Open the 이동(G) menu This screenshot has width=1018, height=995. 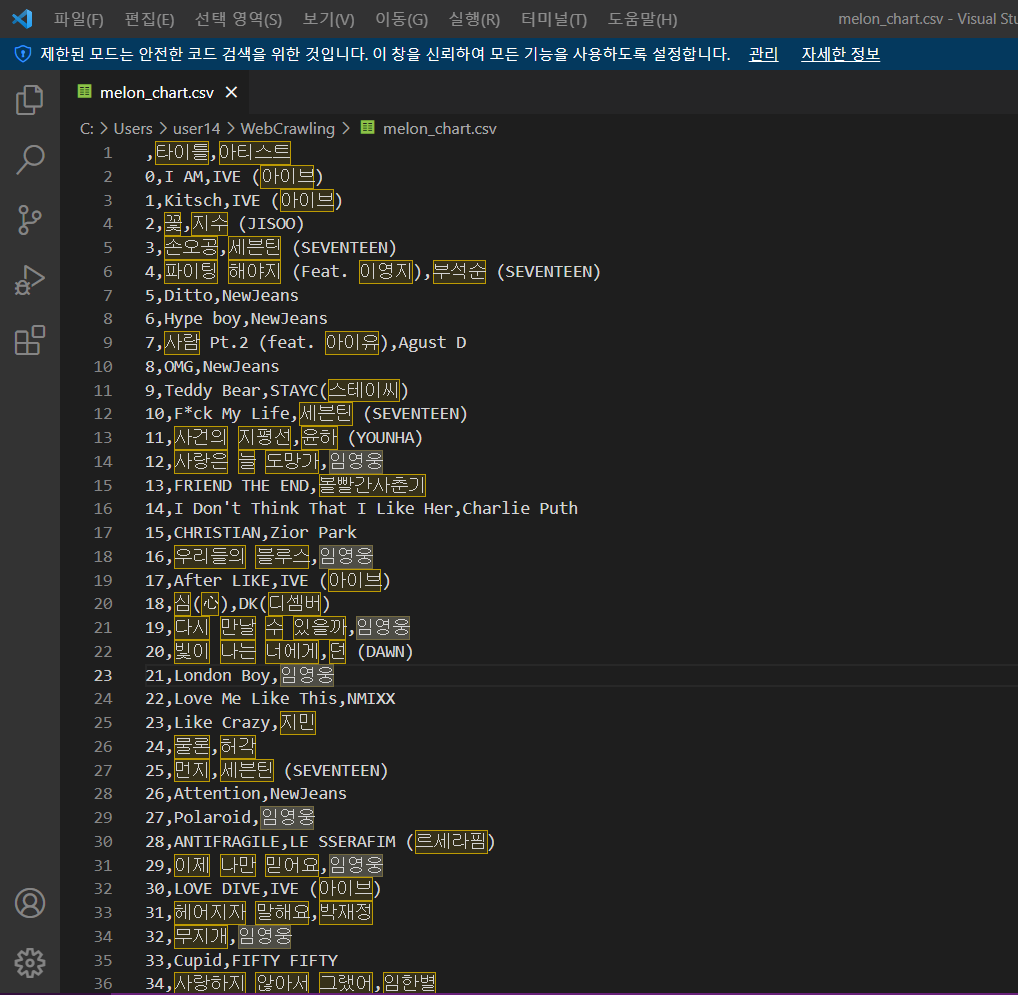coord(401,19)
